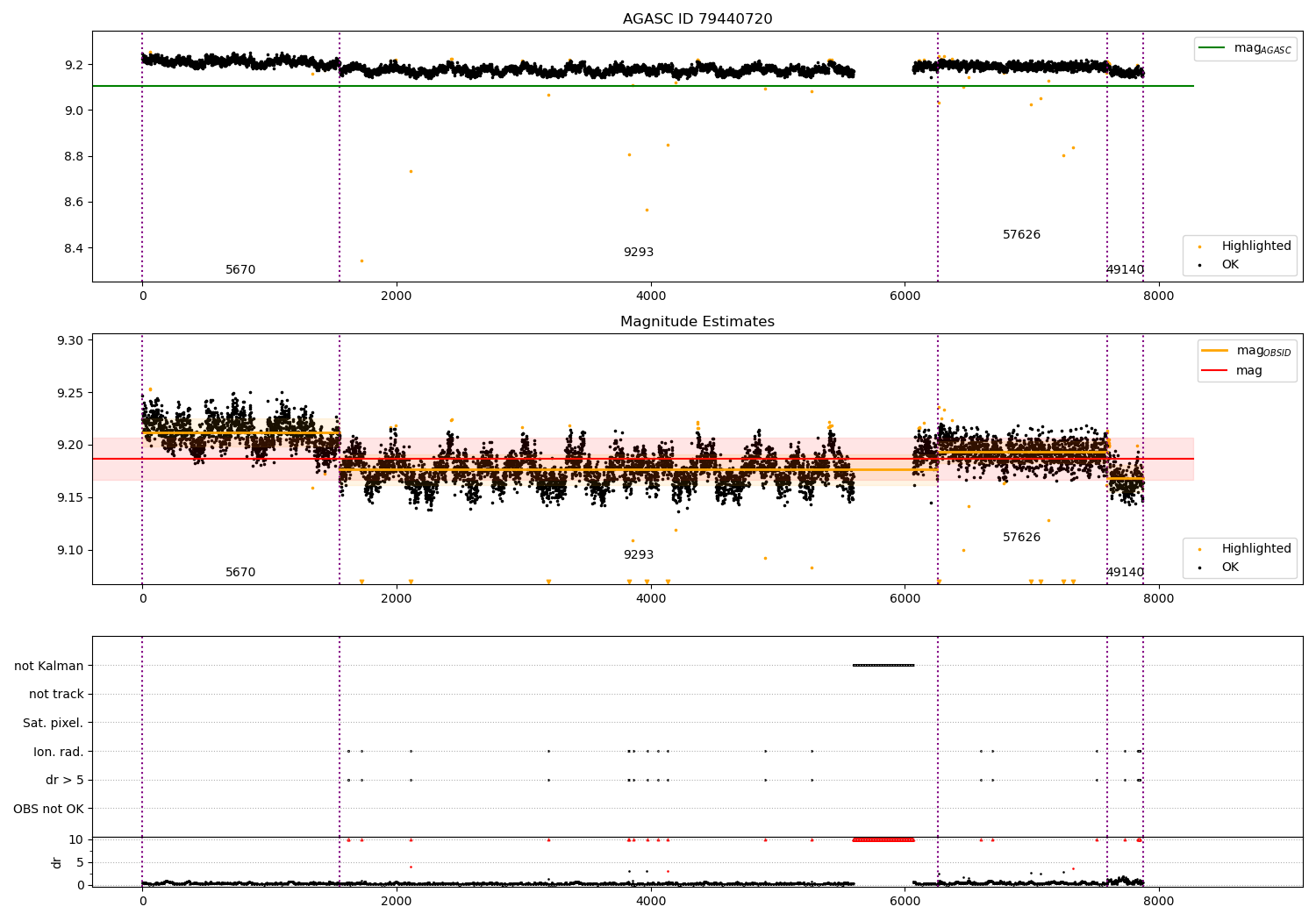Select the 'Sat. pixel.' row label
This screenshot has width=1316, height=921.
(54, 724)
